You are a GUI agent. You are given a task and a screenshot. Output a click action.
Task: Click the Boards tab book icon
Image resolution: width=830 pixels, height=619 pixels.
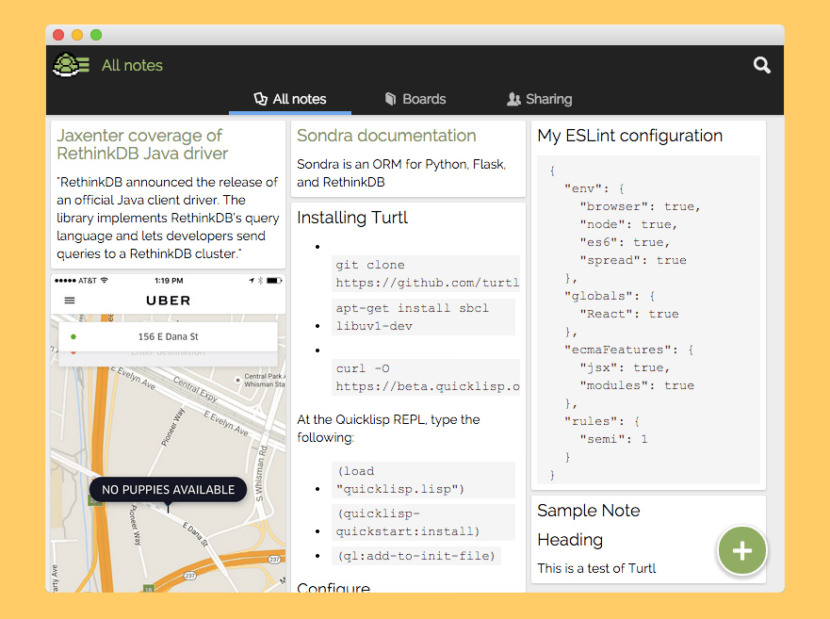pos(390,99)
